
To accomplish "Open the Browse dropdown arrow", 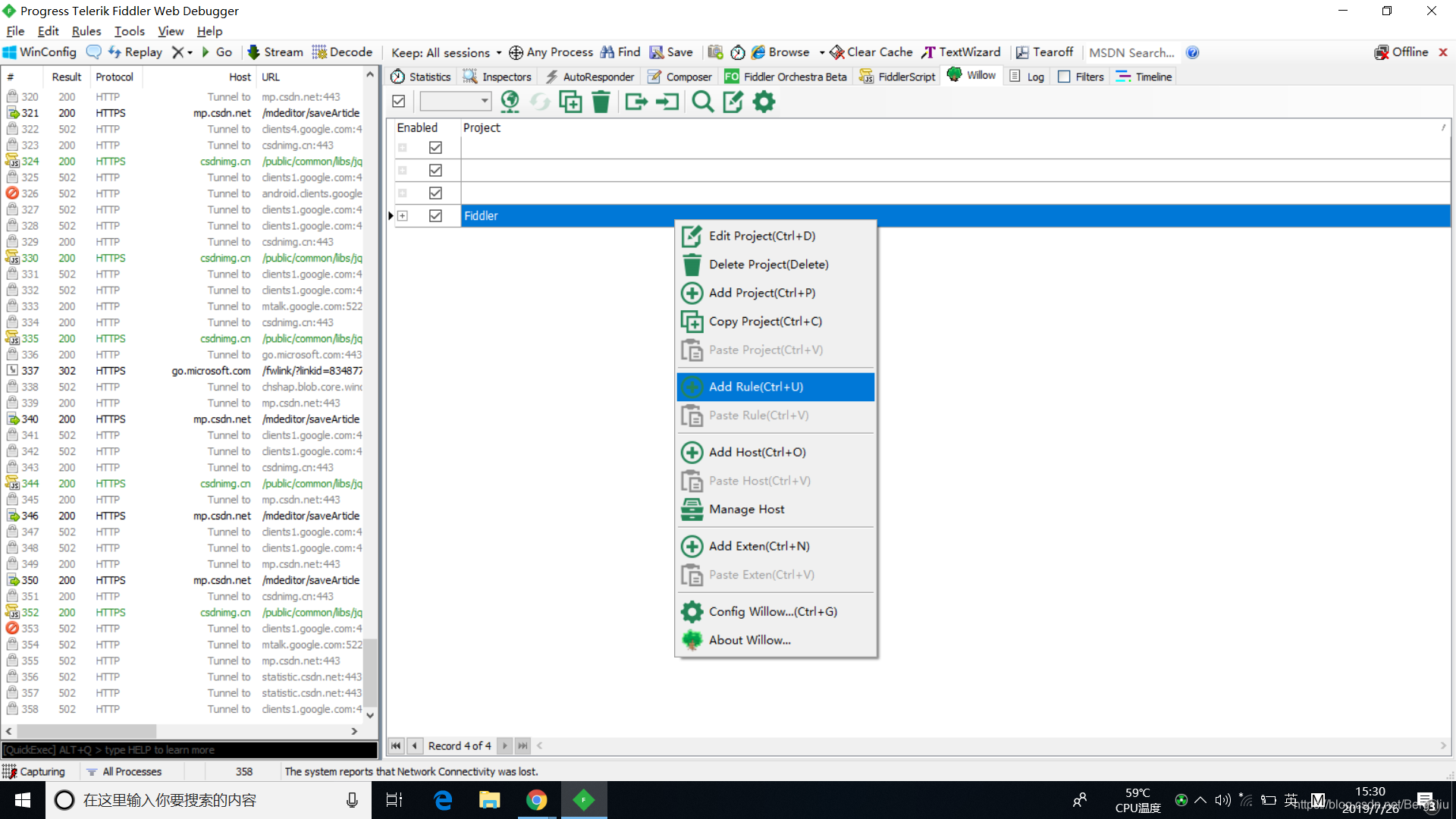I will (822, 52).
